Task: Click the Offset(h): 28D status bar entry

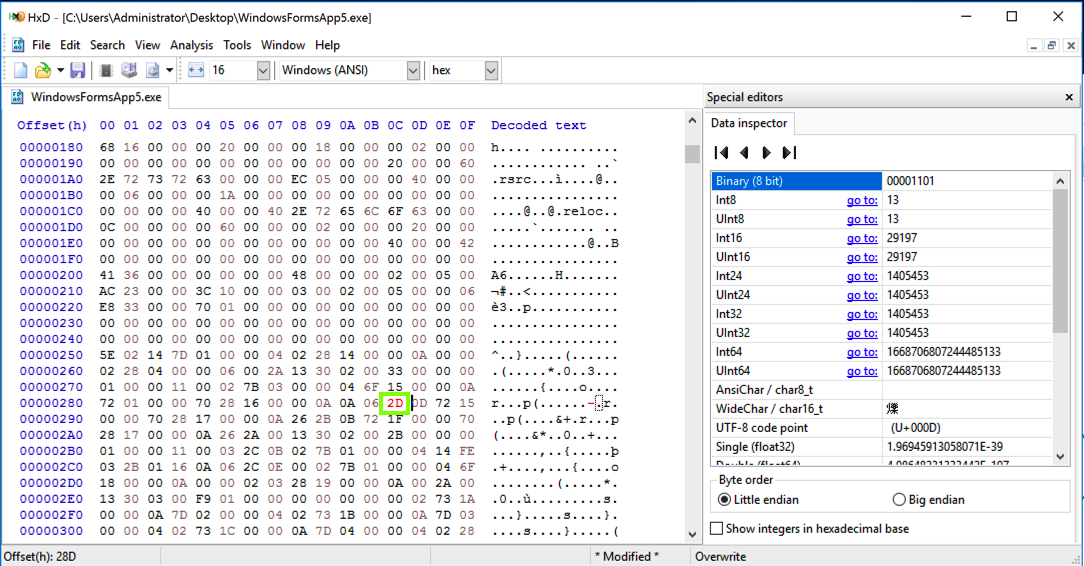Action: click(40, 556)
